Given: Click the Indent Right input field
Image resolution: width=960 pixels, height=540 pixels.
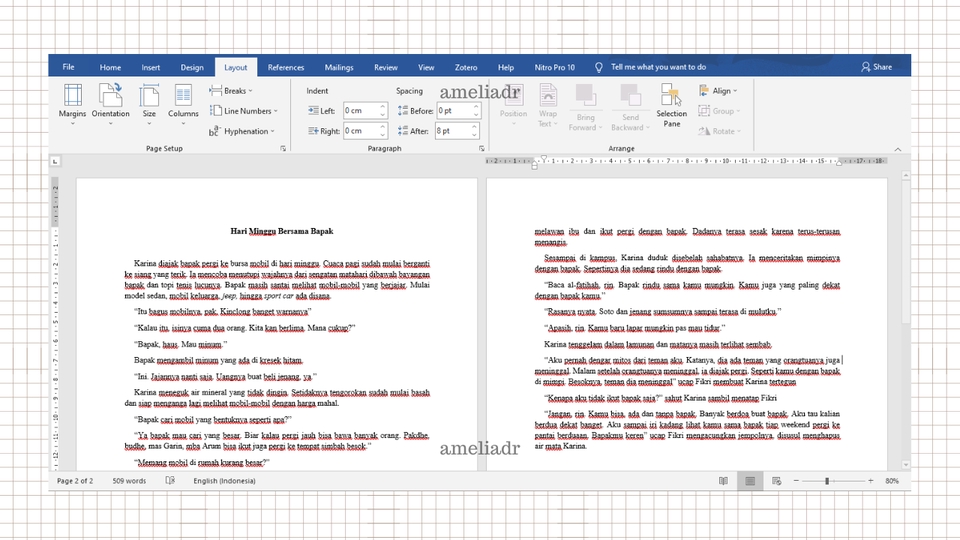Looking at the screenshot, I should (x=361, y=131).
